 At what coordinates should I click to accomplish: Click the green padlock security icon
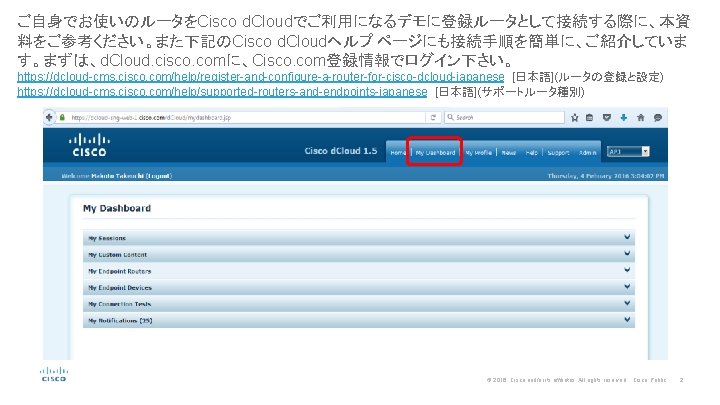tap(62, 118)
